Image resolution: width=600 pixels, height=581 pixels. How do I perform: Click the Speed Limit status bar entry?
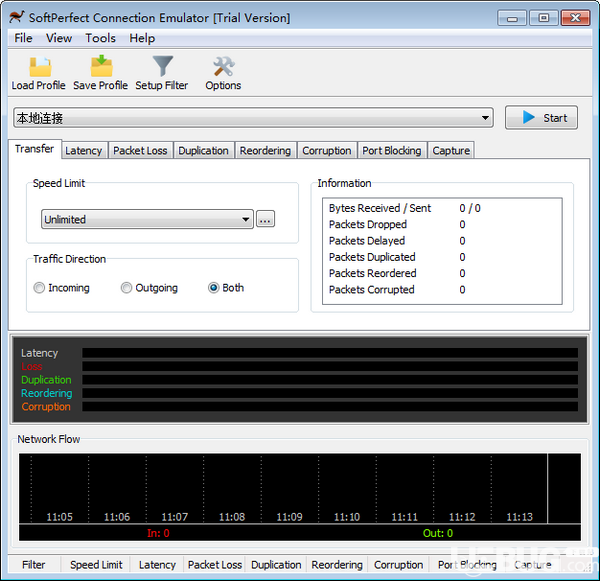(96, 565)
